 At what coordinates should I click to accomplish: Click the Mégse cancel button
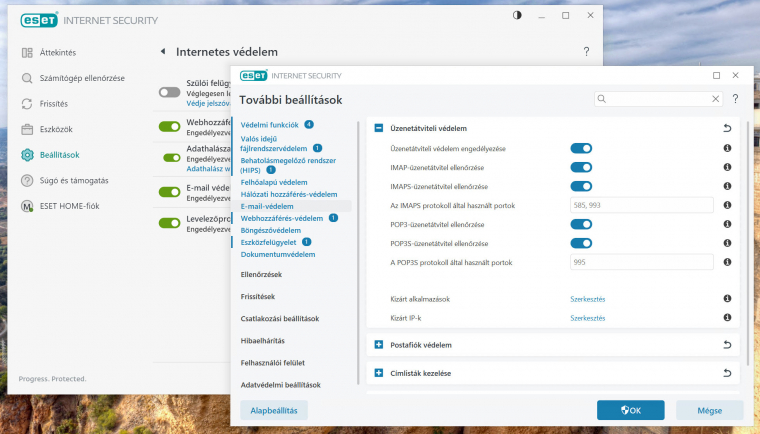[x=710, y=410]
